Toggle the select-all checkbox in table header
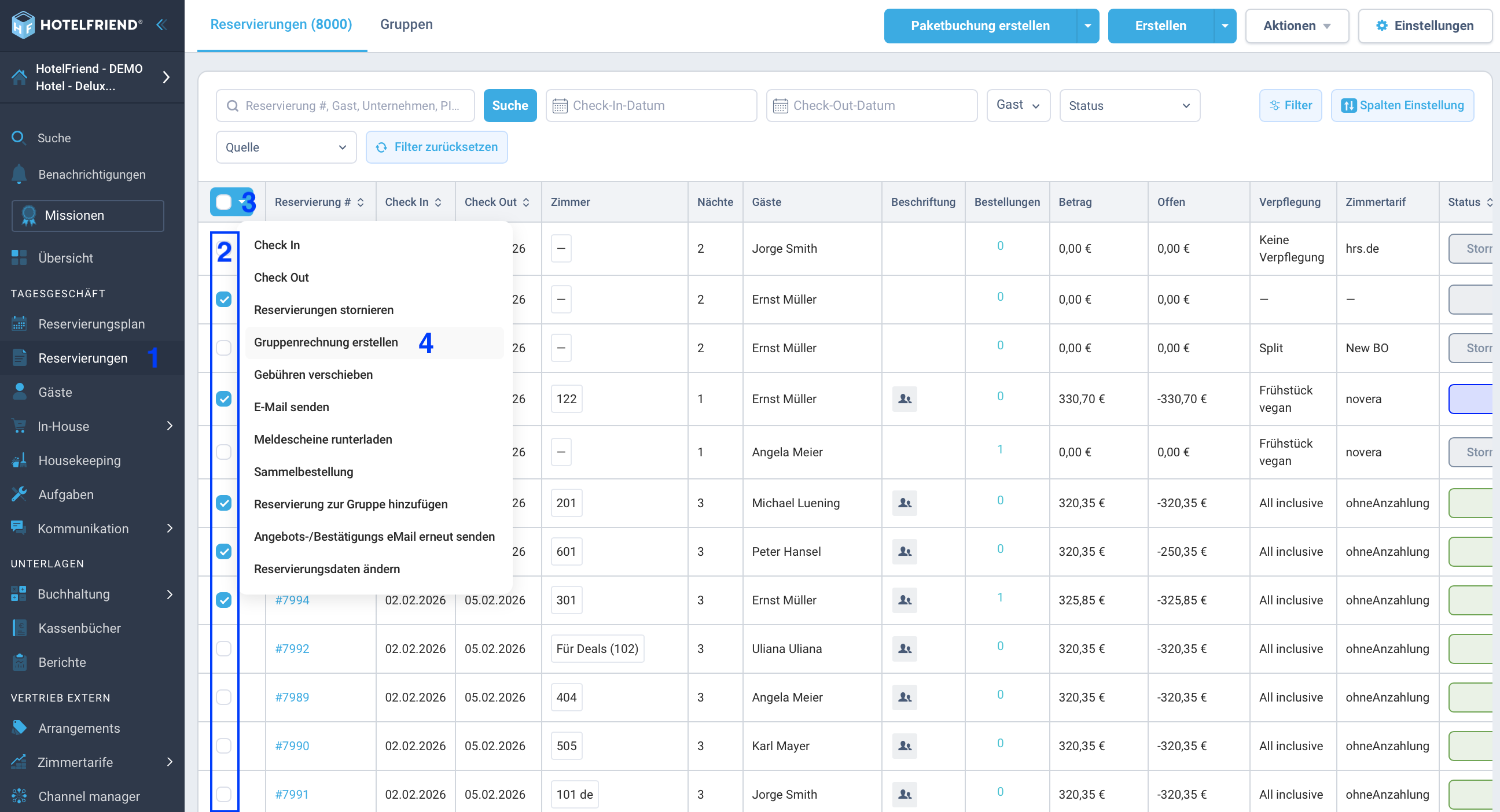Image resolution: width=1500 pixels, height=812 pixels. coord(223,202)
